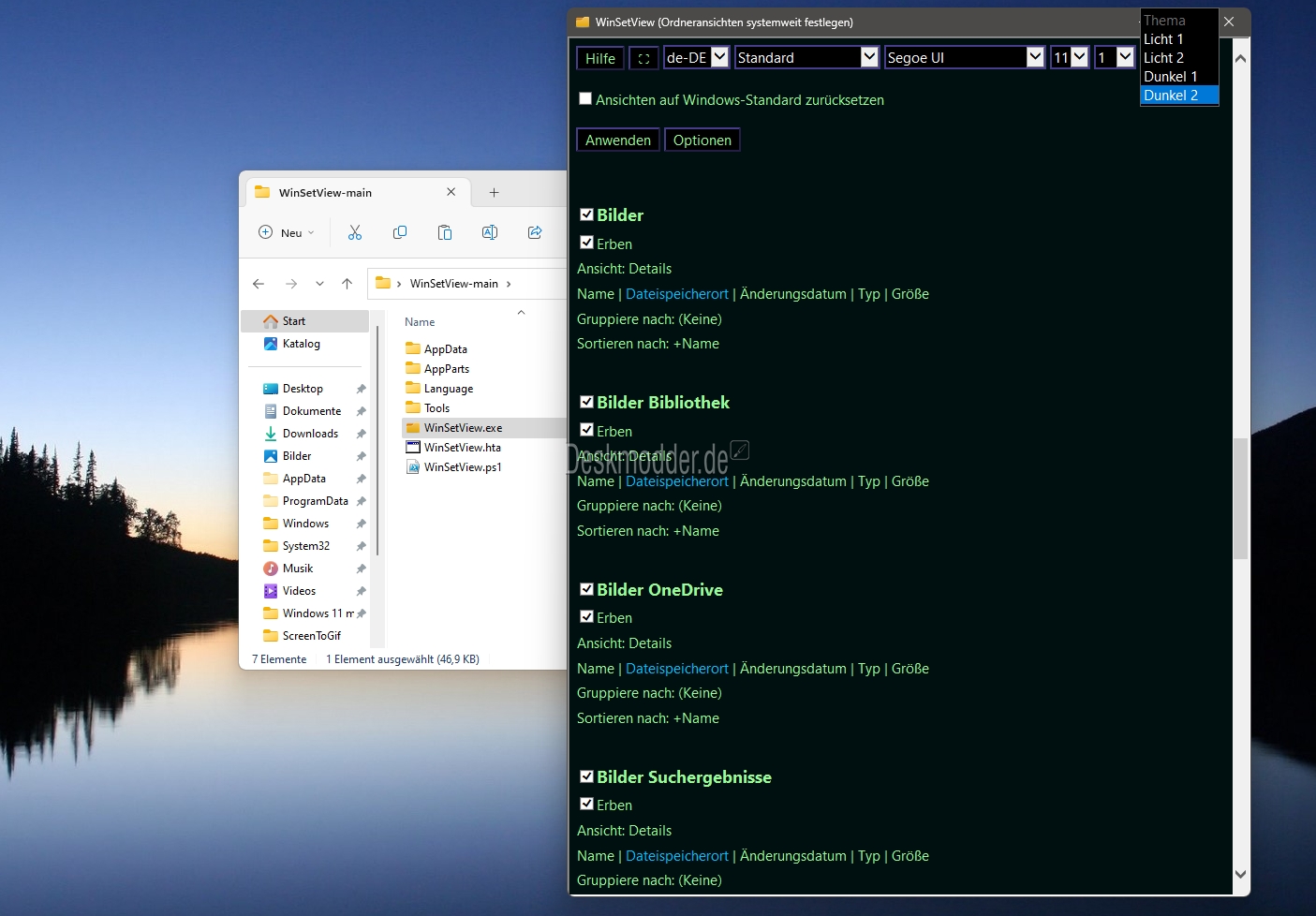Choose Dunkel 2 theme option
Viewport: 1316px width, 916px height.
pos(1179,96)
